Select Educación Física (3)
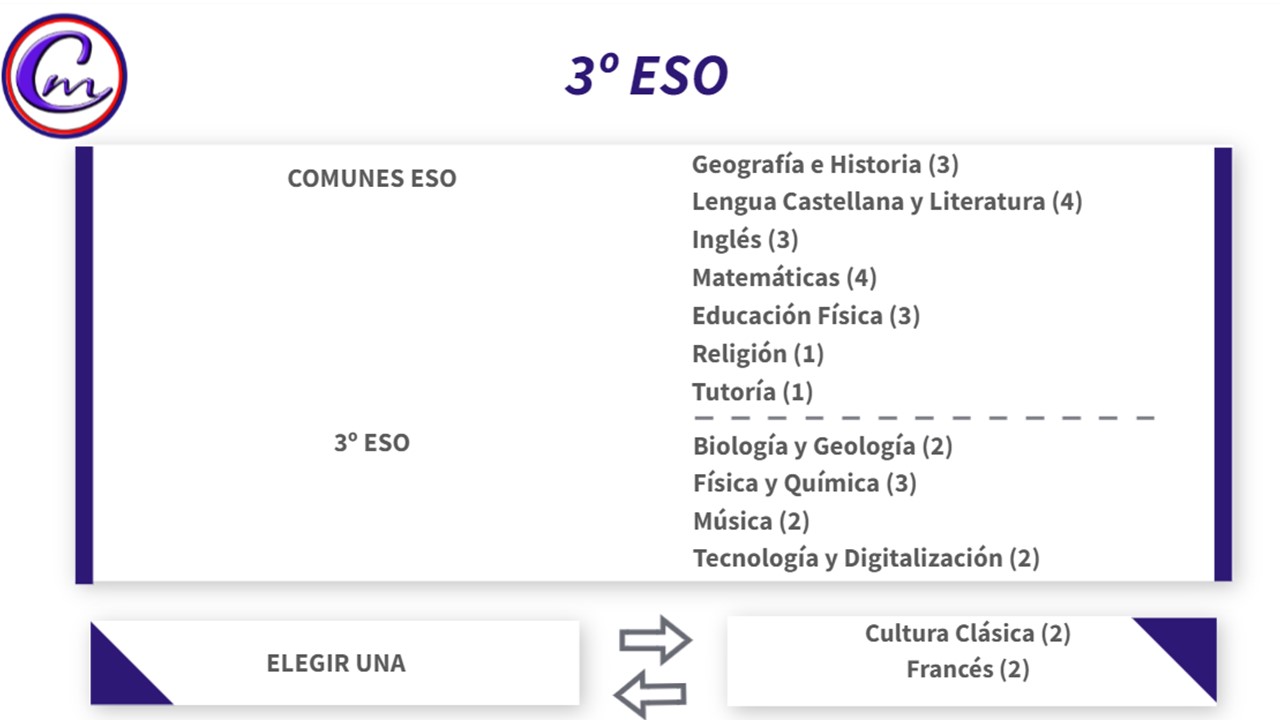The width and height of the screenshot is (1280, 720). (x=805, y=316)
